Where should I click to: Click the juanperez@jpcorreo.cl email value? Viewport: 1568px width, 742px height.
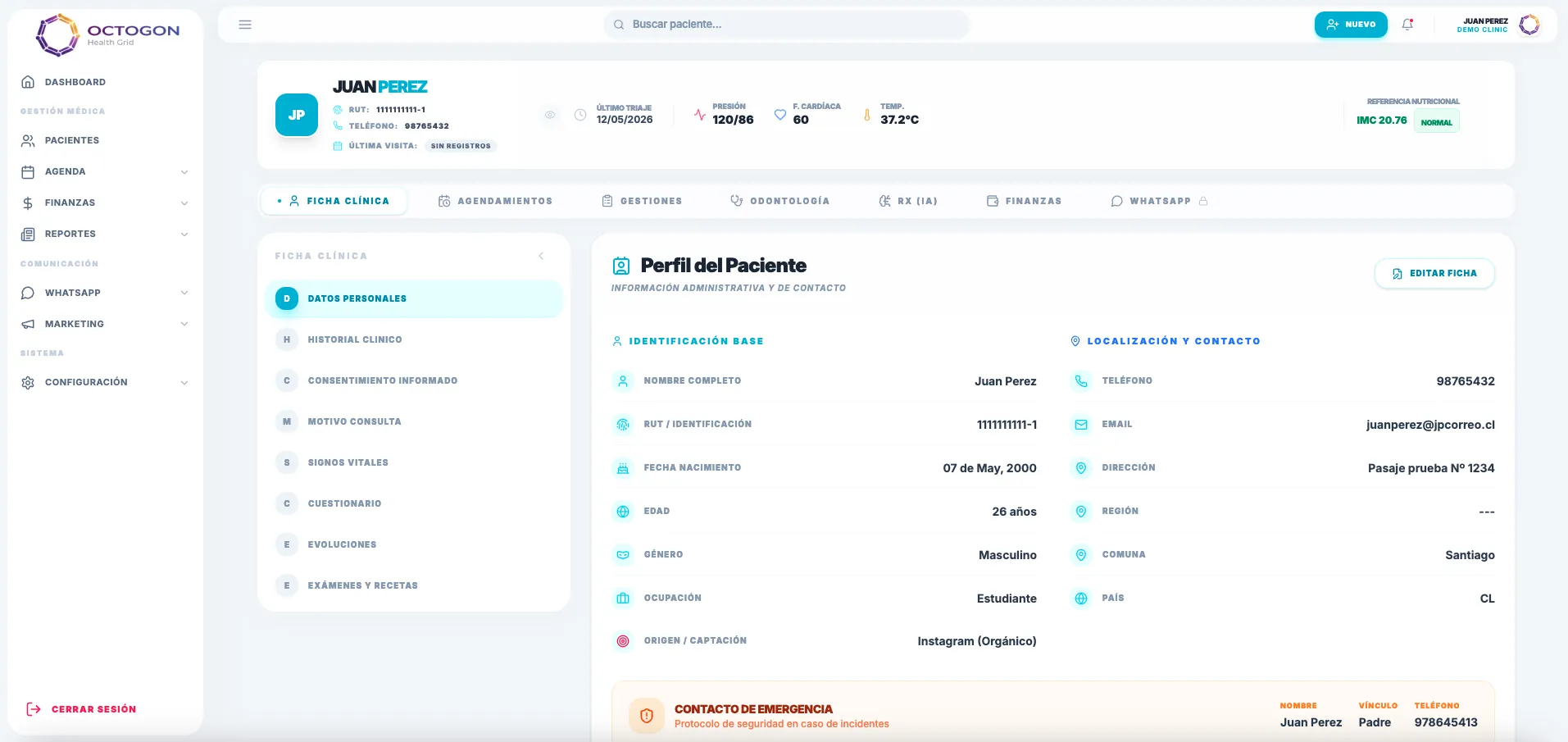tap(1430, 425)
